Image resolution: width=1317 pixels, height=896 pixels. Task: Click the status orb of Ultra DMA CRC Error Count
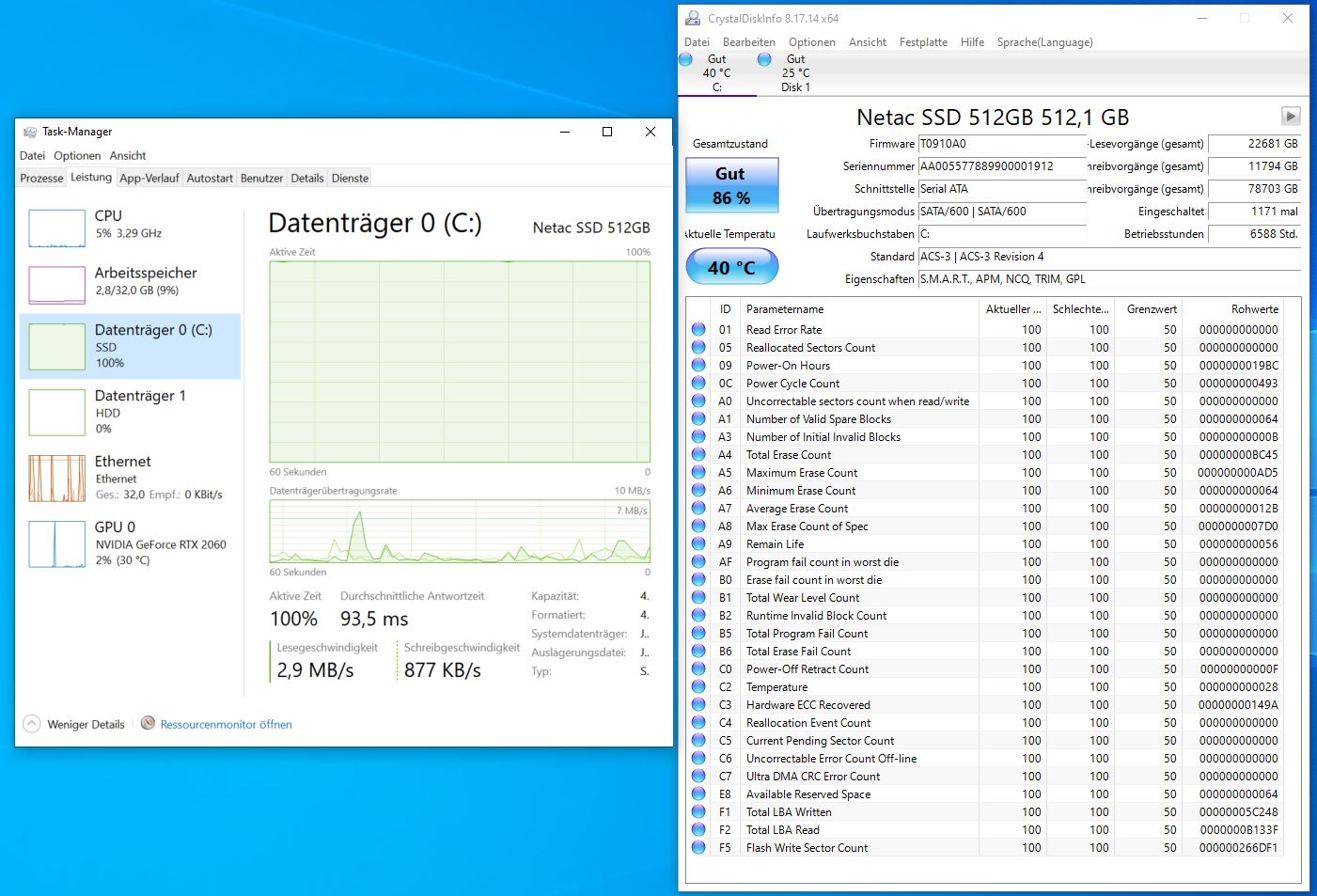(x=698, y=776)
